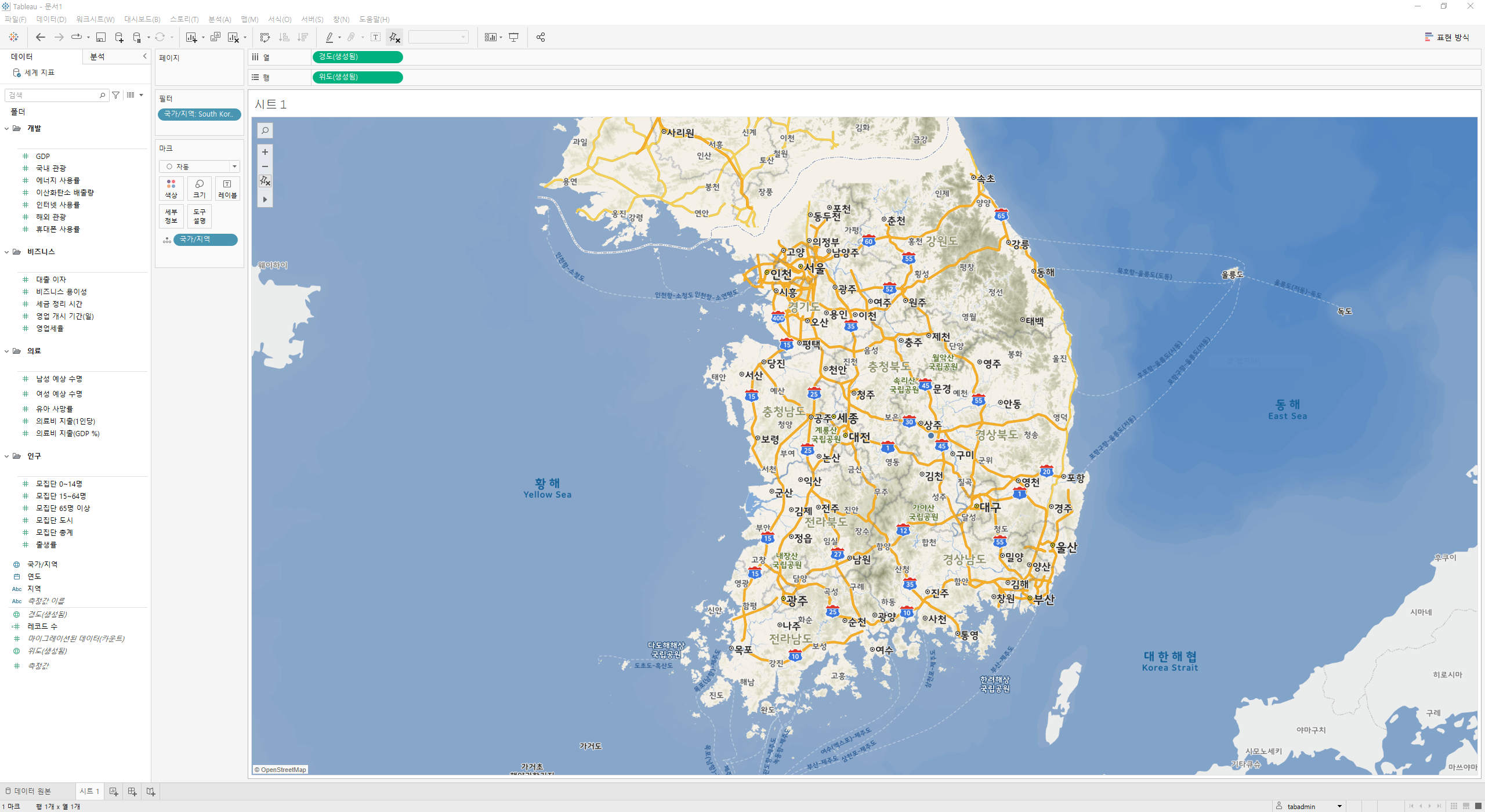Switch to the 분석 pane tab
The width and height of the screenshot is (1485, 812).
click(97, 57)
